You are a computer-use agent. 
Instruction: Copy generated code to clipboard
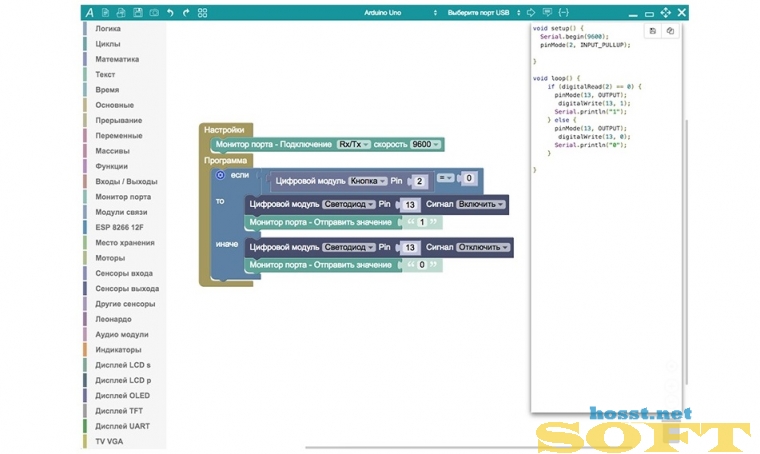pyautogui.click(x=670, y=31)
